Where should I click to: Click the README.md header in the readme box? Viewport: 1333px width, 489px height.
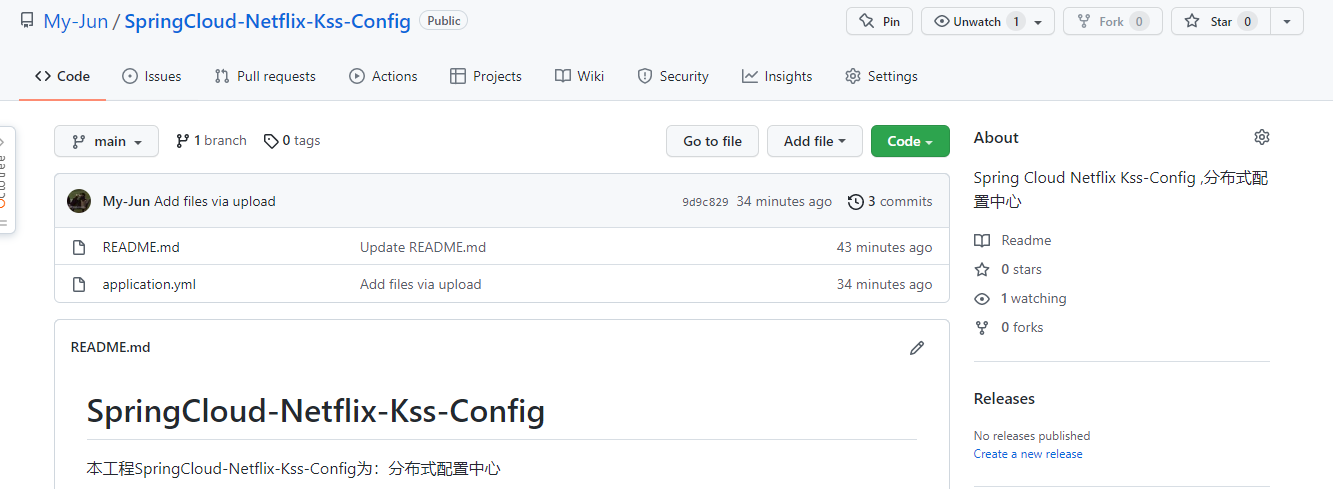pyautogui.click(x=110, y=347)
